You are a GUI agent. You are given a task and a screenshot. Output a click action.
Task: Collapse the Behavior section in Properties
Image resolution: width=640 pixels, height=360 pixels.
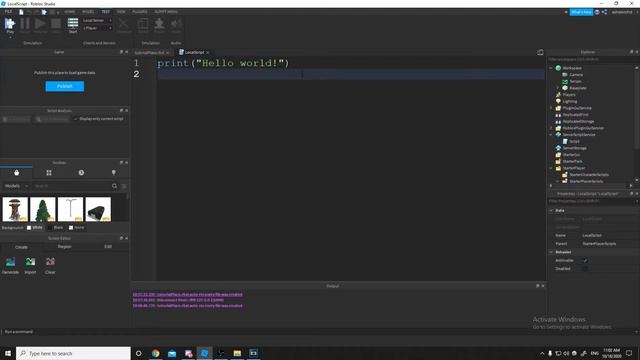[x=551, y=252]
